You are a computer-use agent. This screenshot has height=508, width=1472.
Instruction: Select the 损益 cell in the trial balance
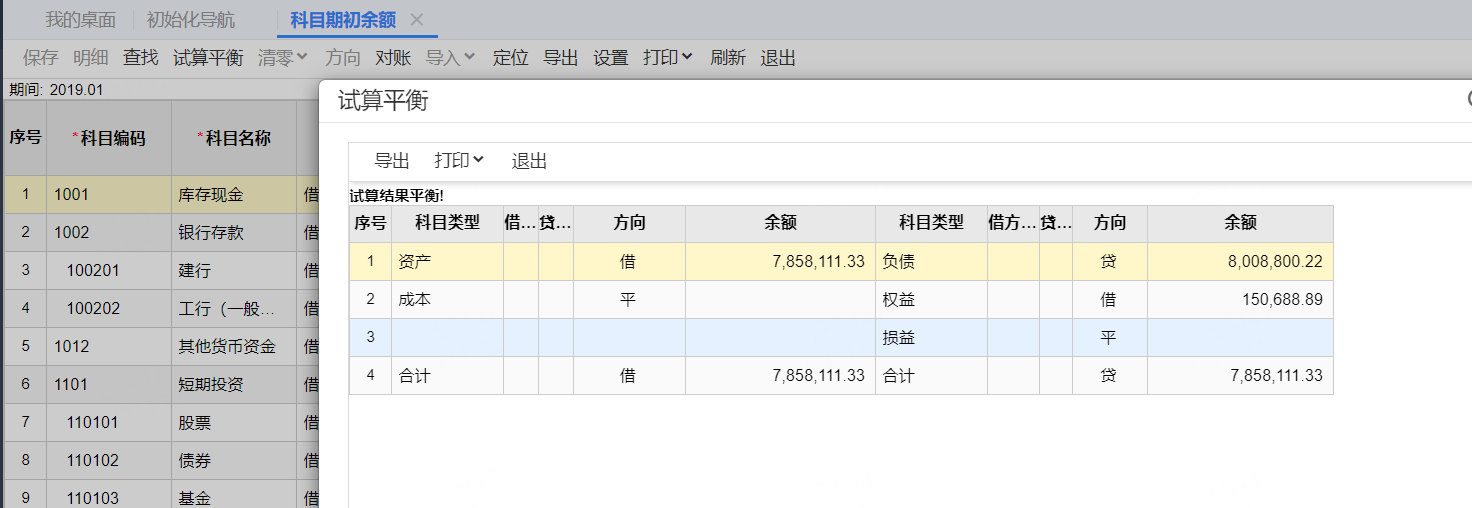coord(931,338)
